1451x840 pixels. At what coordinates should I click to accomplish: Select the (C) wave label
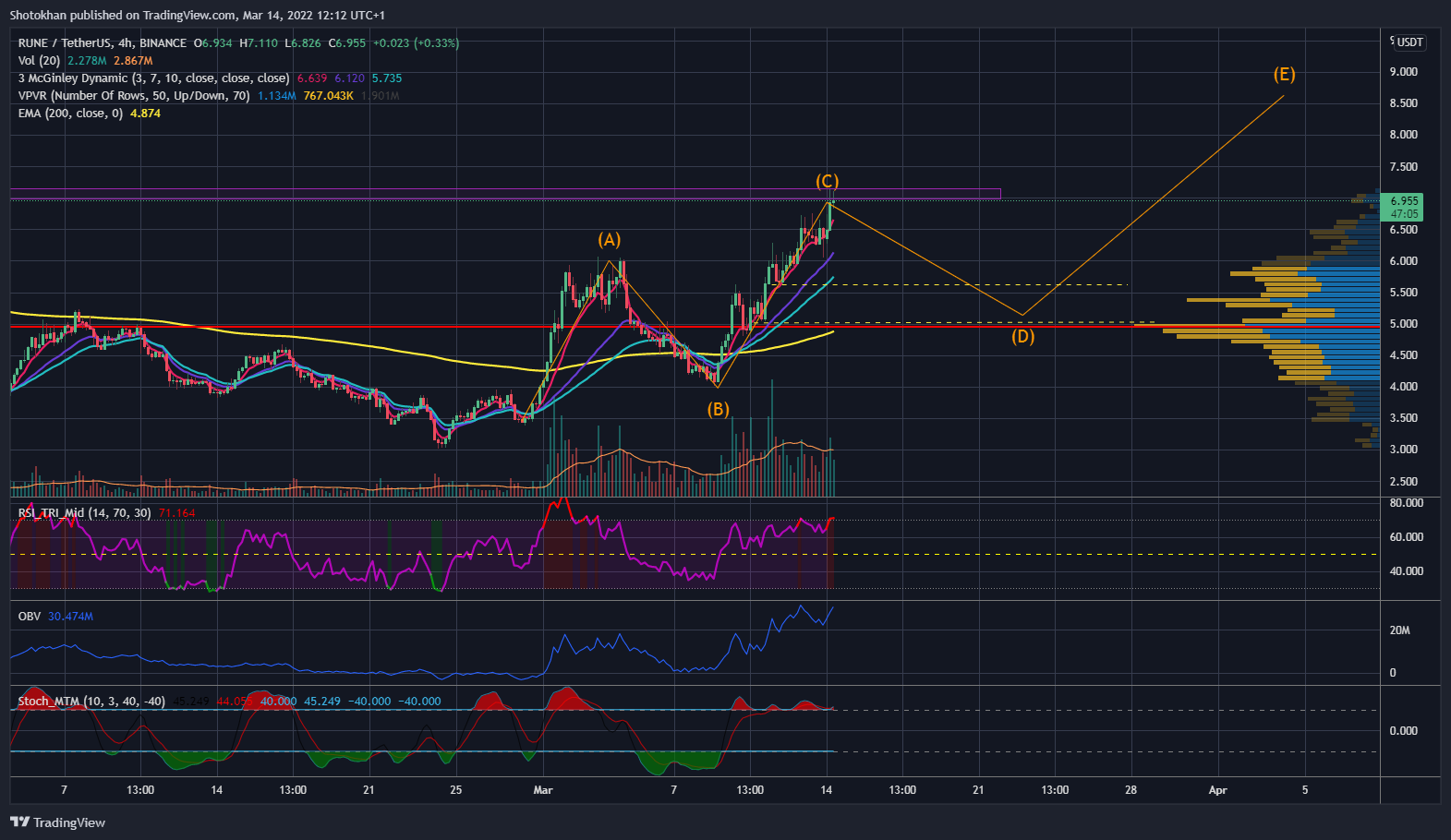(827, 181)
